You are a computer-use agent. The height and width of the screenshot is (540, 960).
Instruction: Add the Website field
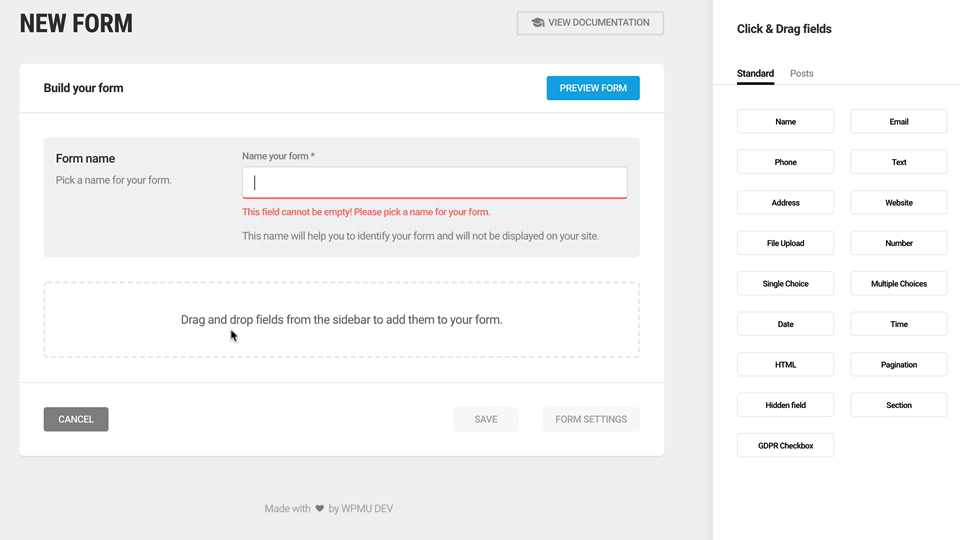pyautogui.click(x=898, y=203)
